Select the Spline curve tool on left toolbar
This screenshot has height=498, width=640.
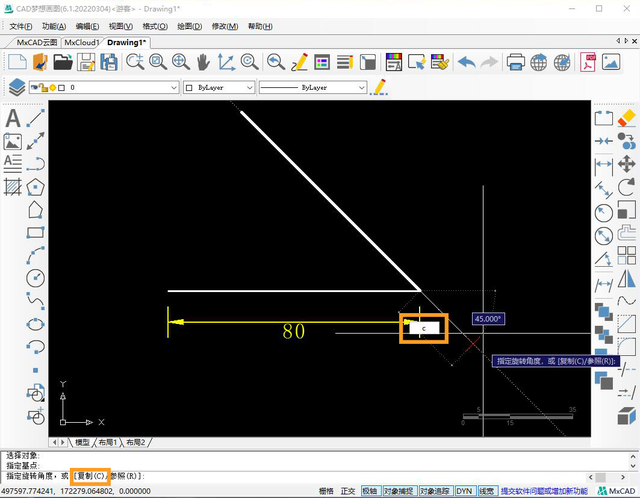pyautogui.click(x=36, y=301)
